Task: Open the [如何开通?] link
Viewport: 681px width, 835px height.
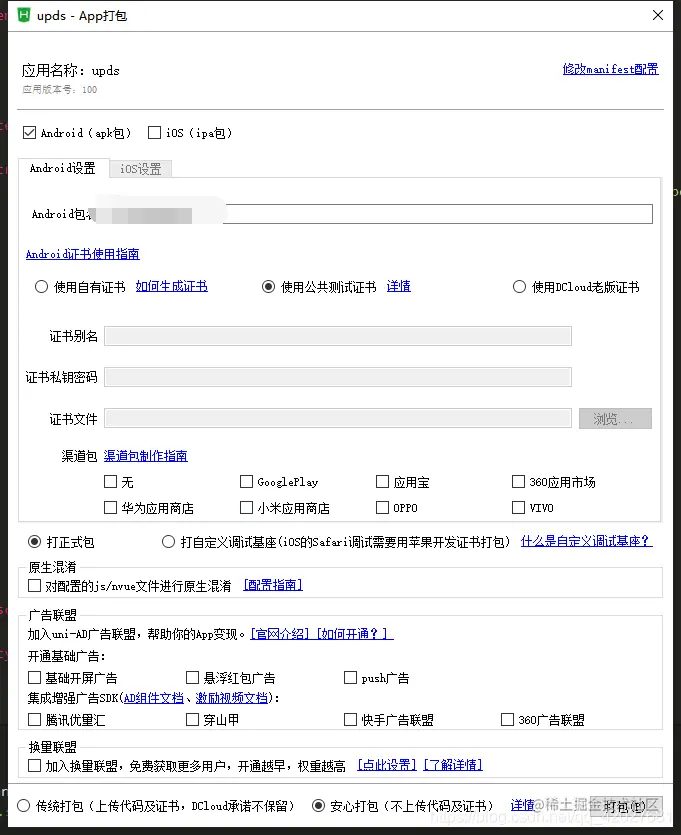Action: click(355, 634)
